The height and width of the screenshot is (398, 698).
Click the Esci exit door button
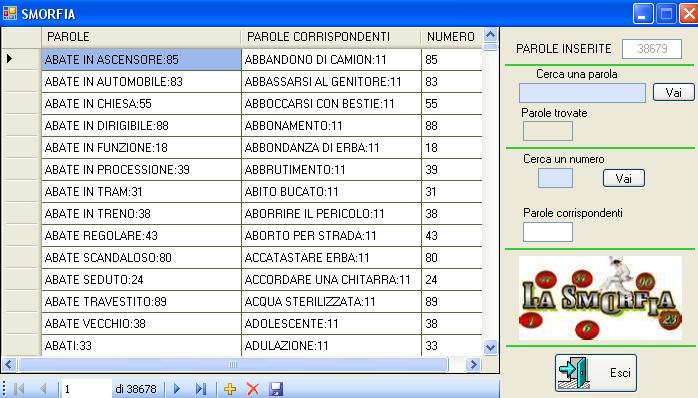596,373
